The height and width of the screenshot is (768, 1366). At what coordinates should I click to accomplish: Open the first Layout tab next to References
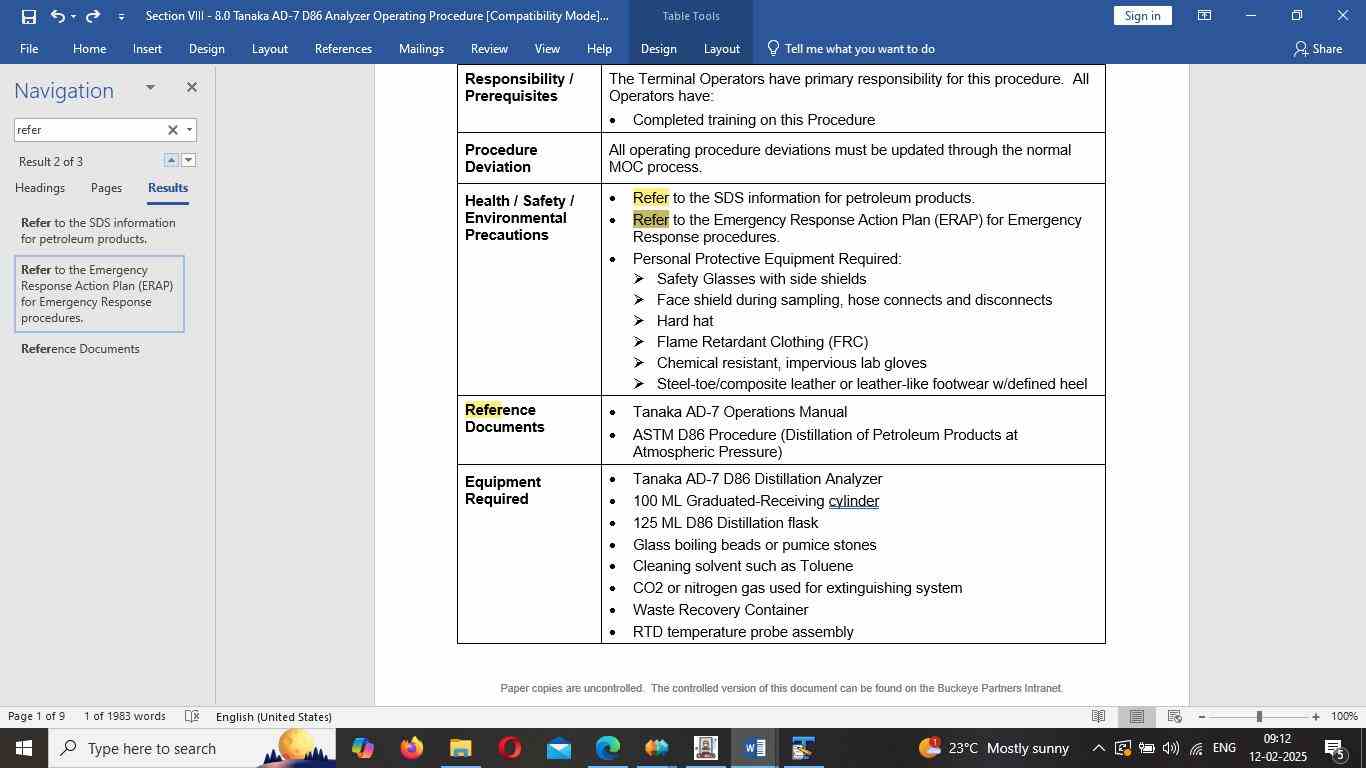pyautogui.click(x=269, y=48)
